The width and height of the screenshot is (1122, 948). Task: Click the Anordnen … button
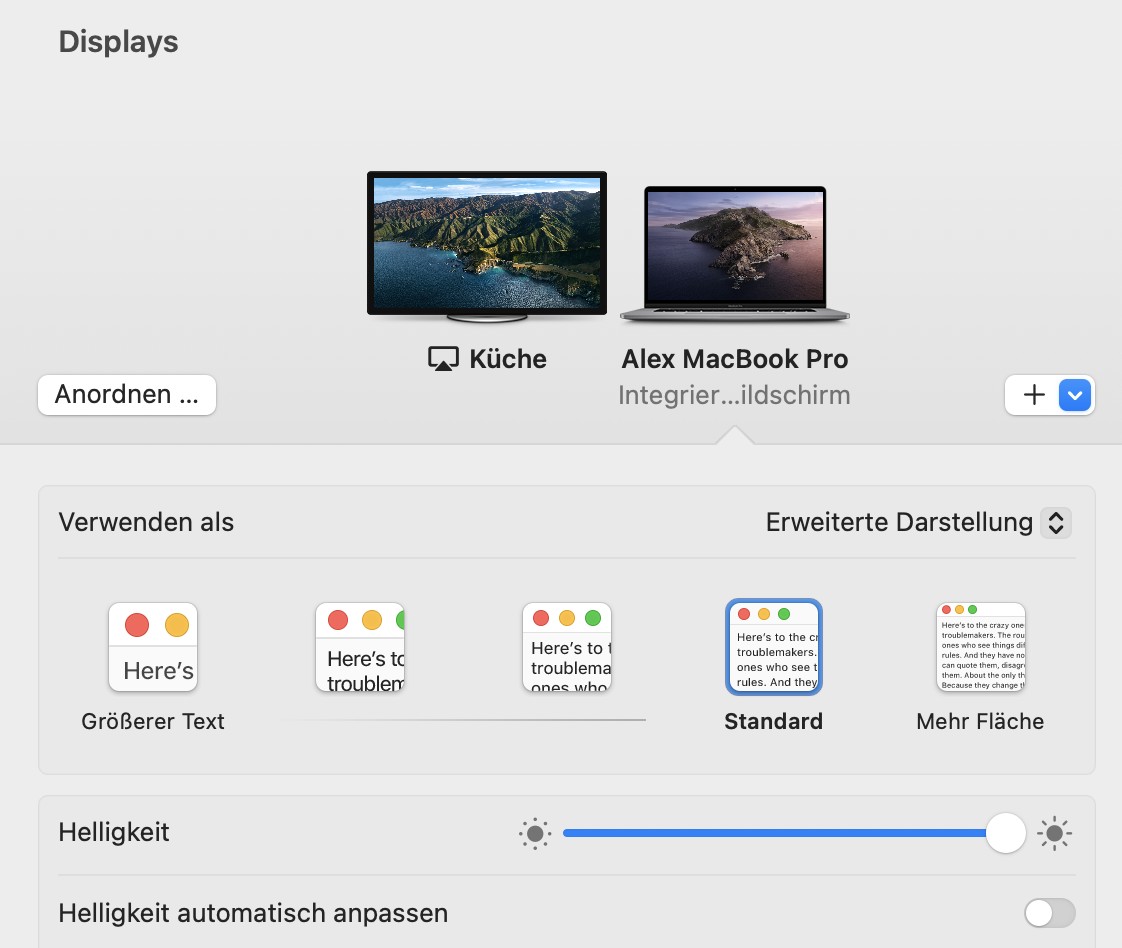coord(127,394)
